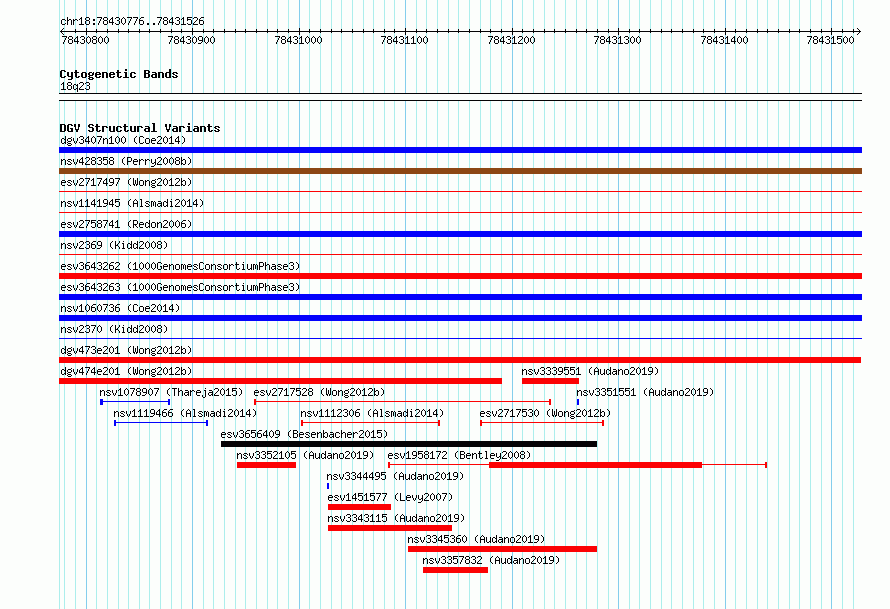Image resolution: width=890 pixels, height=609 pixels.
Task: Select the small blue nsv3344495 marker
Action: 328,486
